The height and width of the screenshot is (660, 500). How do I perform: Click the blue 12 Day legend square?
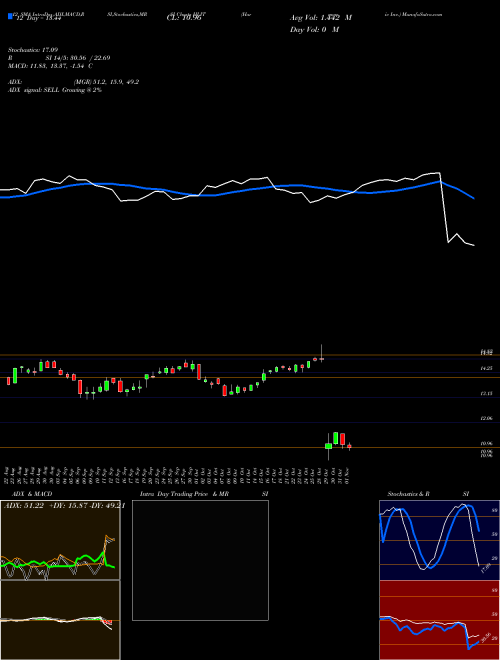pos(10,16)
